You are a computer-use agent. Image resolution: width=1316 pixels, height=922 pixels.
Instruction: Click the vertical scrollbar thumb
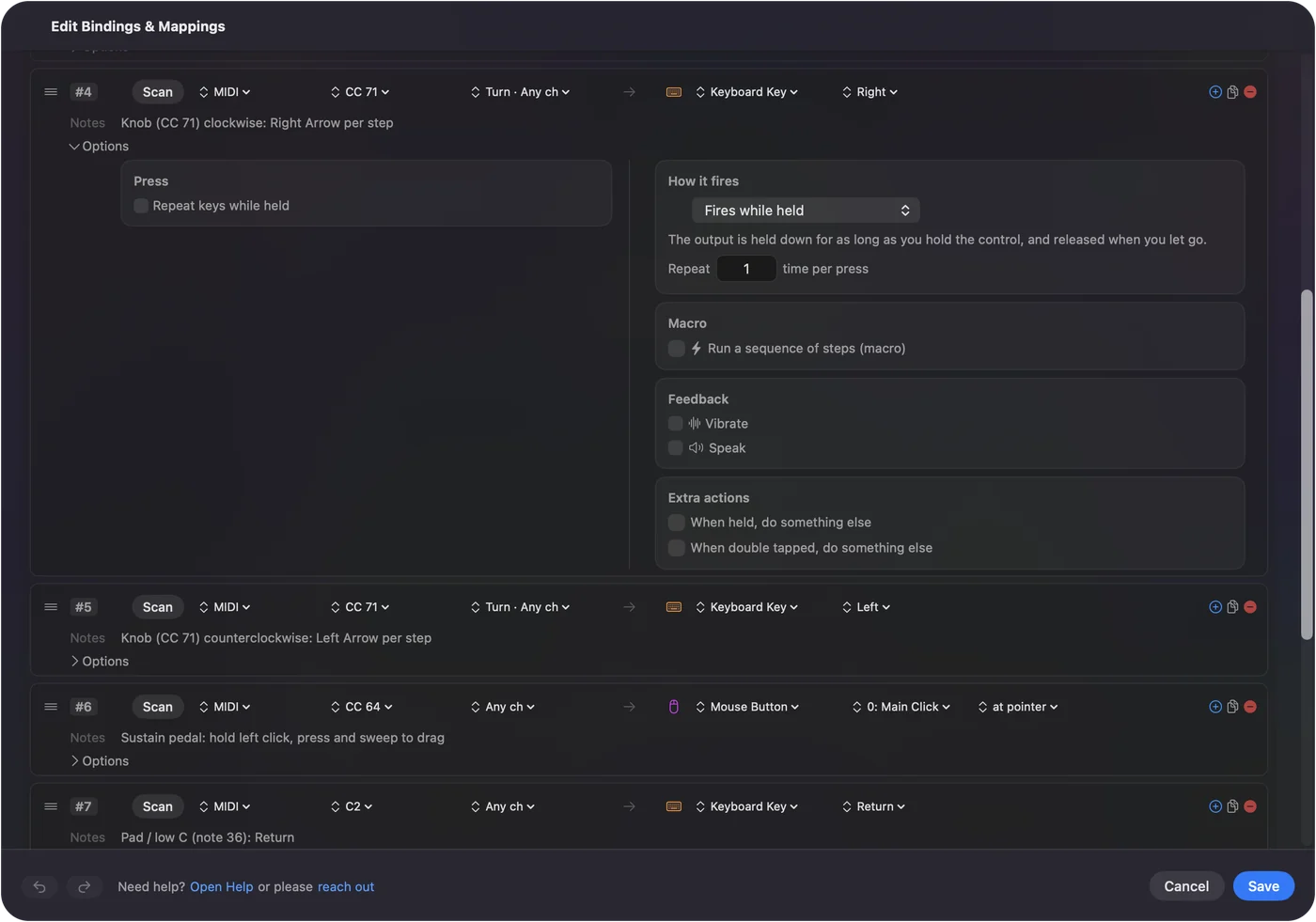click(1307, 465)
